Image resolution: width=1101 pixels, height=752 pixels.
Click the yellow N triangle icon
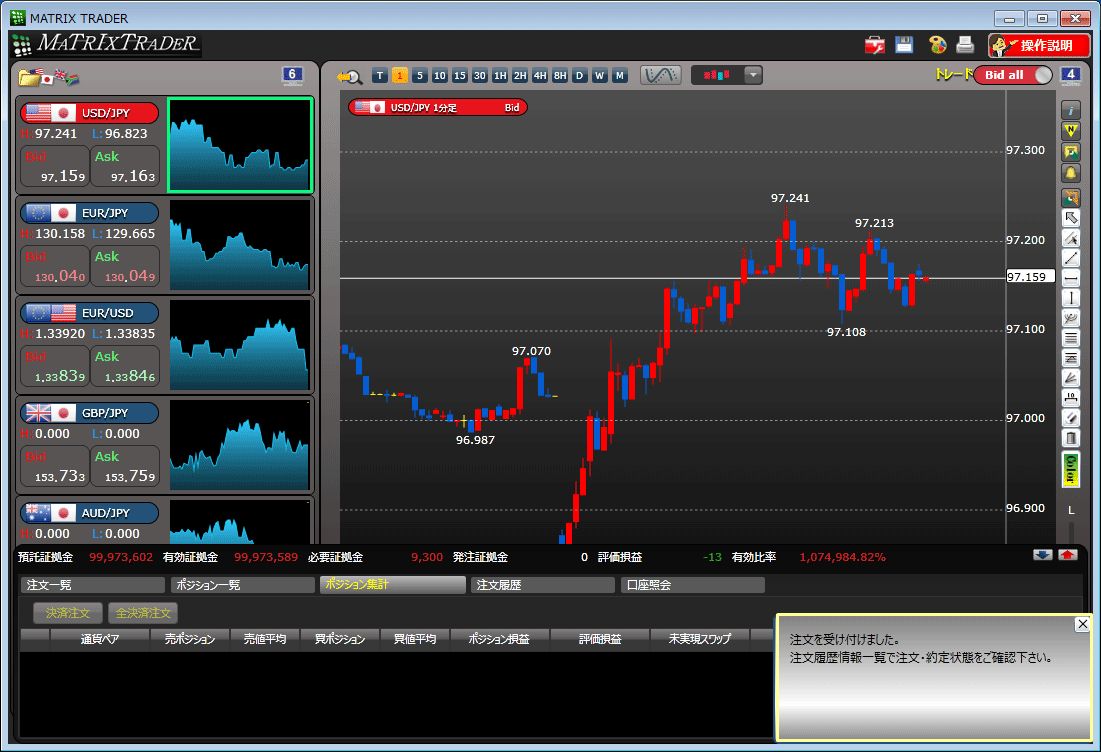pyautogui.click(x=1070, y=131)
